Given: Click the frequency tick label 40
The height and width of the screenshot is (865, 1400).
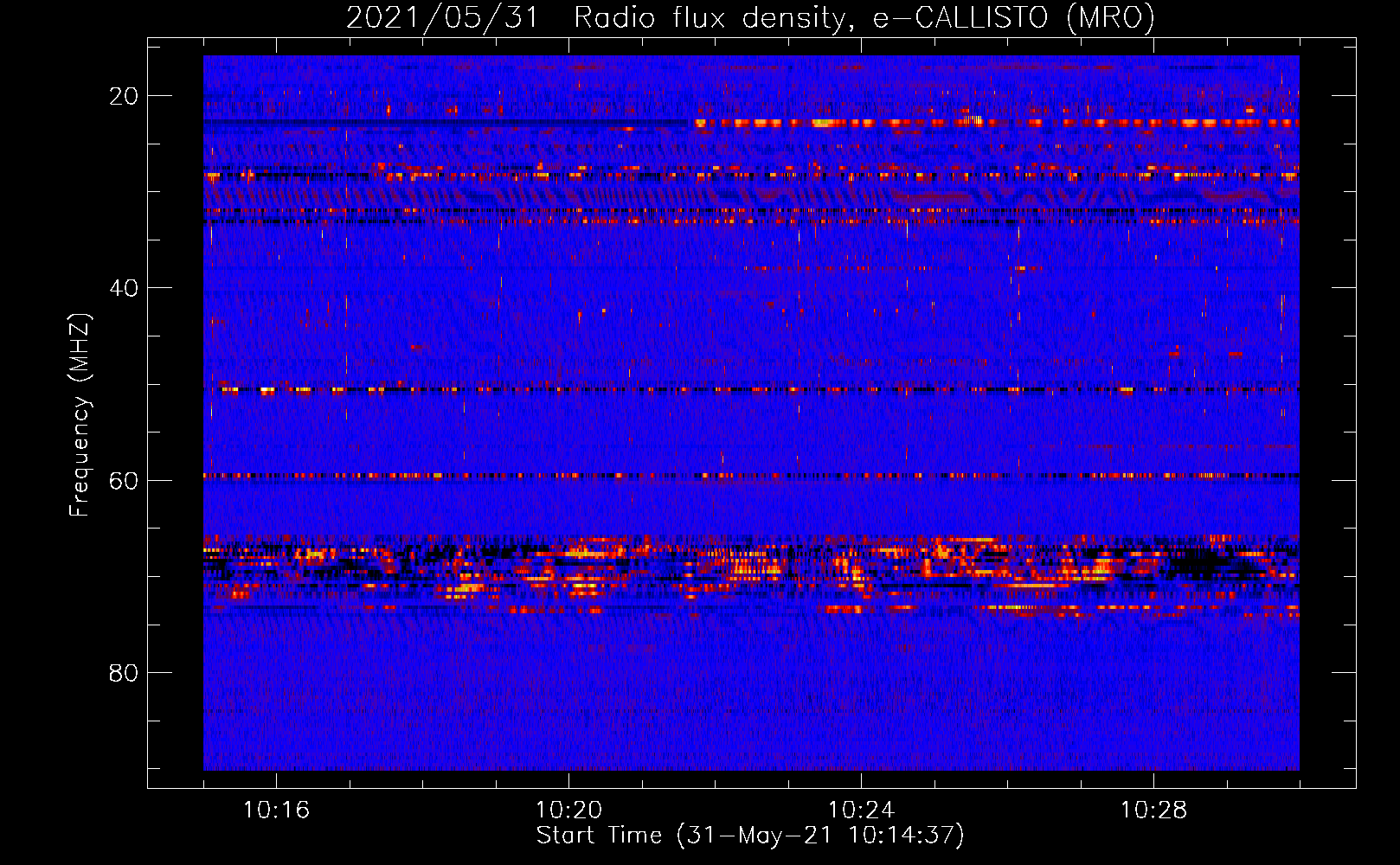Looking at the screenshot, I should 124,288.
